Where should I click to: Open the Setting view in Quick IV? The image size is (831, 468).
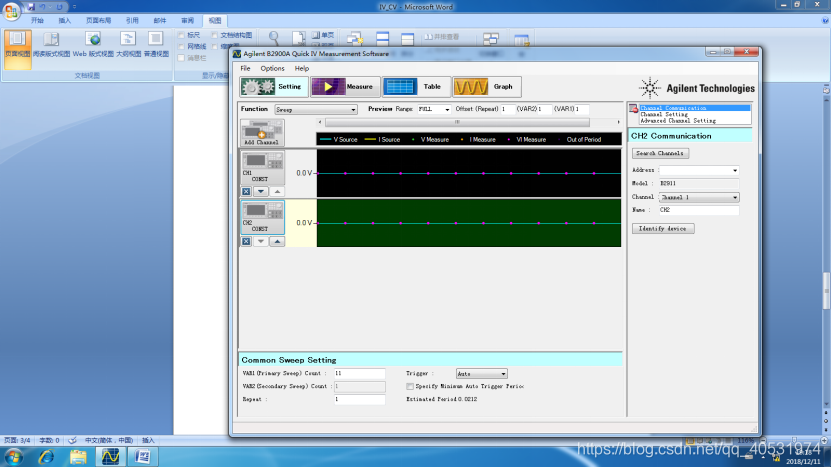pyautogui.click(x=273, y=86)
